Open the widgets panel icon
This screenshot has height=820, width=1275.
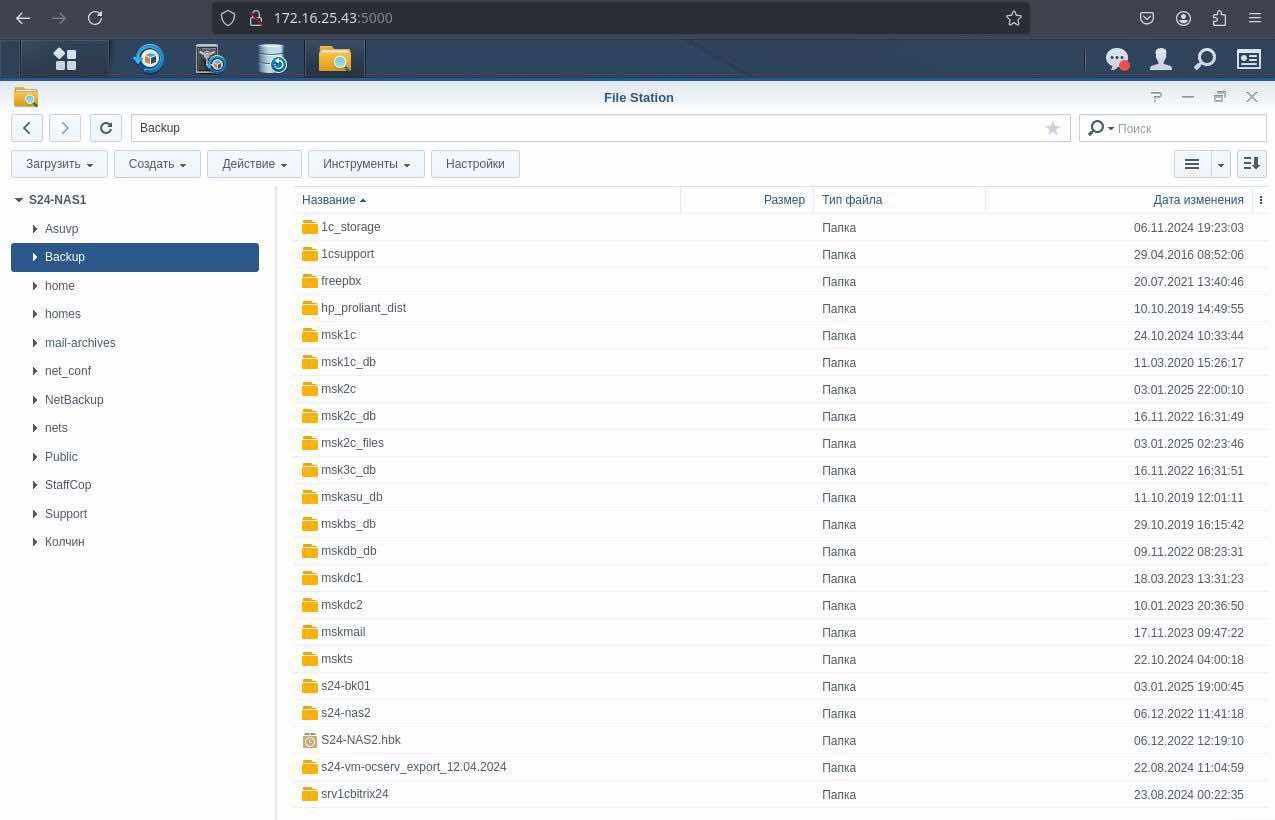[x=1248, y=60]
